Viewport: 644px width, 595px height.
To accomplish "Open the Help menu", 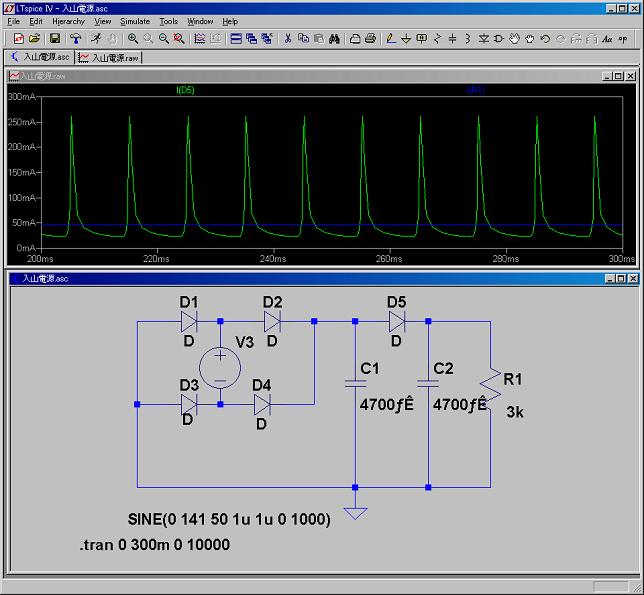I will [230, 21].
